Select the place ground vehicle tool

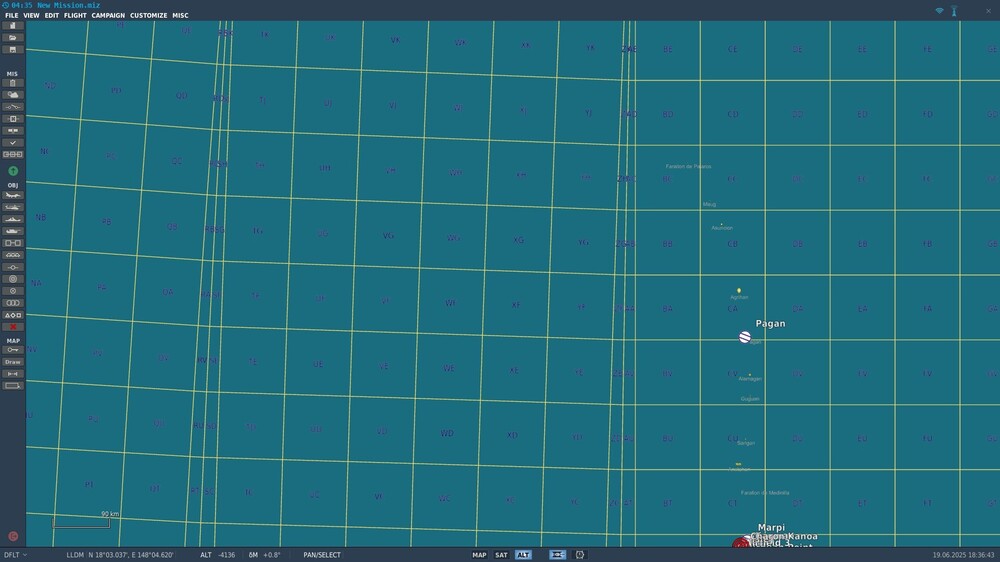point(13,231)
